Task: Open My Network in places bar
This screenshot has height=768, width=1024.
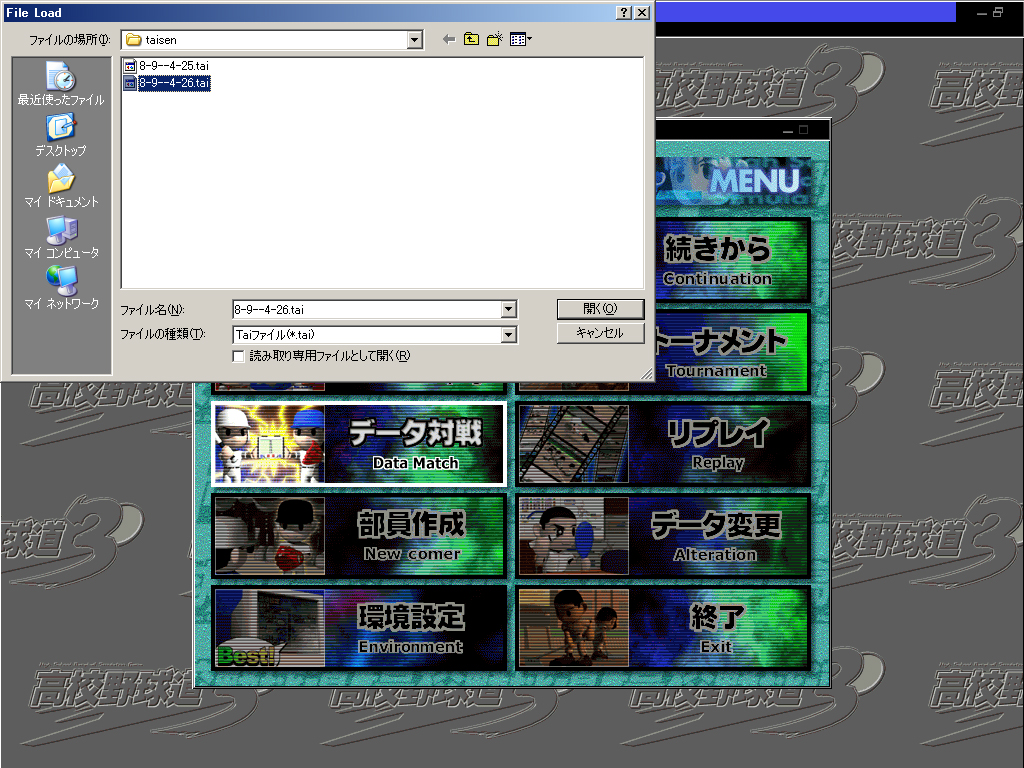Action: [61, 288]
